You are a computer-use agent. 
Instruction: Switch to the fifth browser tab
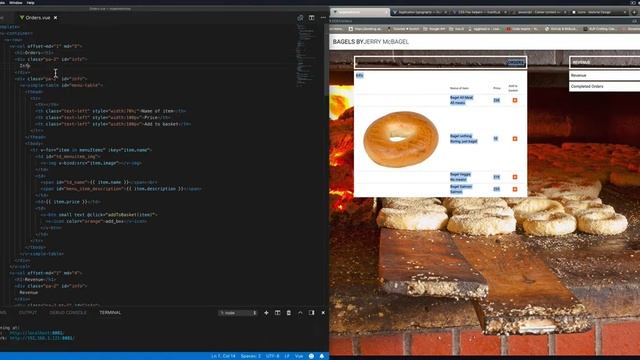[599, 12]
